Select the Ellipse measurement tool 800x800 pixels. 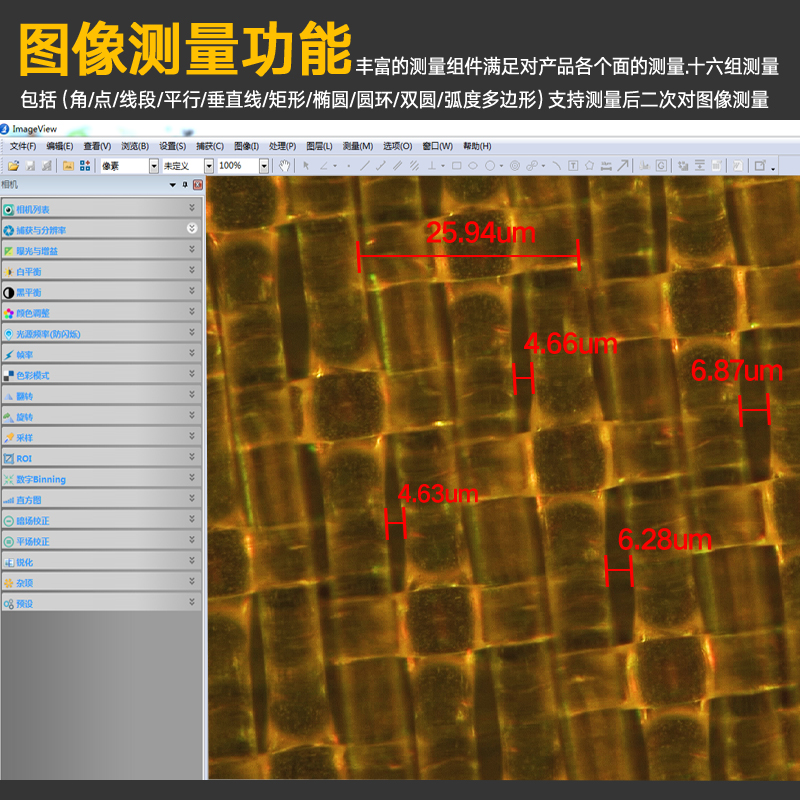[x=473, y=166]
